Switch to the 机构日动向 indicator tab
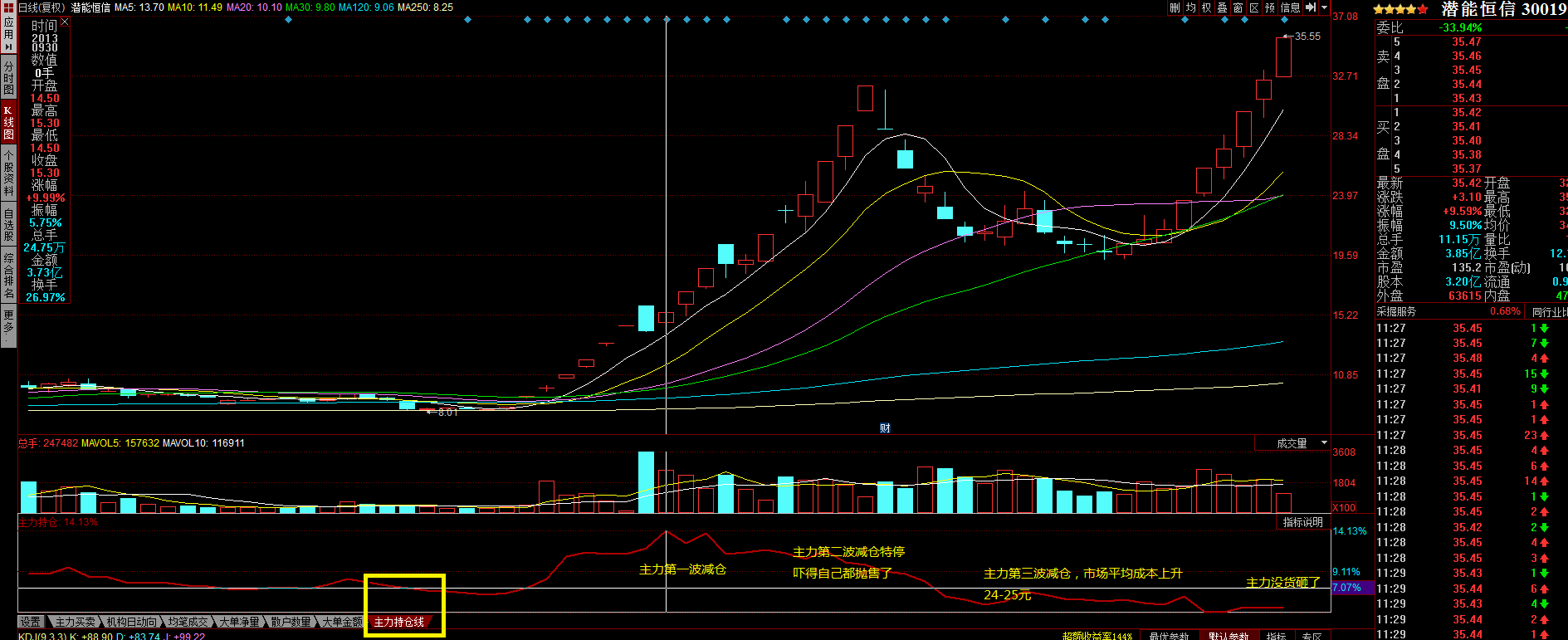Image resolution: width=1568 pixels, height=640 pixels. (x=131, y=622)
